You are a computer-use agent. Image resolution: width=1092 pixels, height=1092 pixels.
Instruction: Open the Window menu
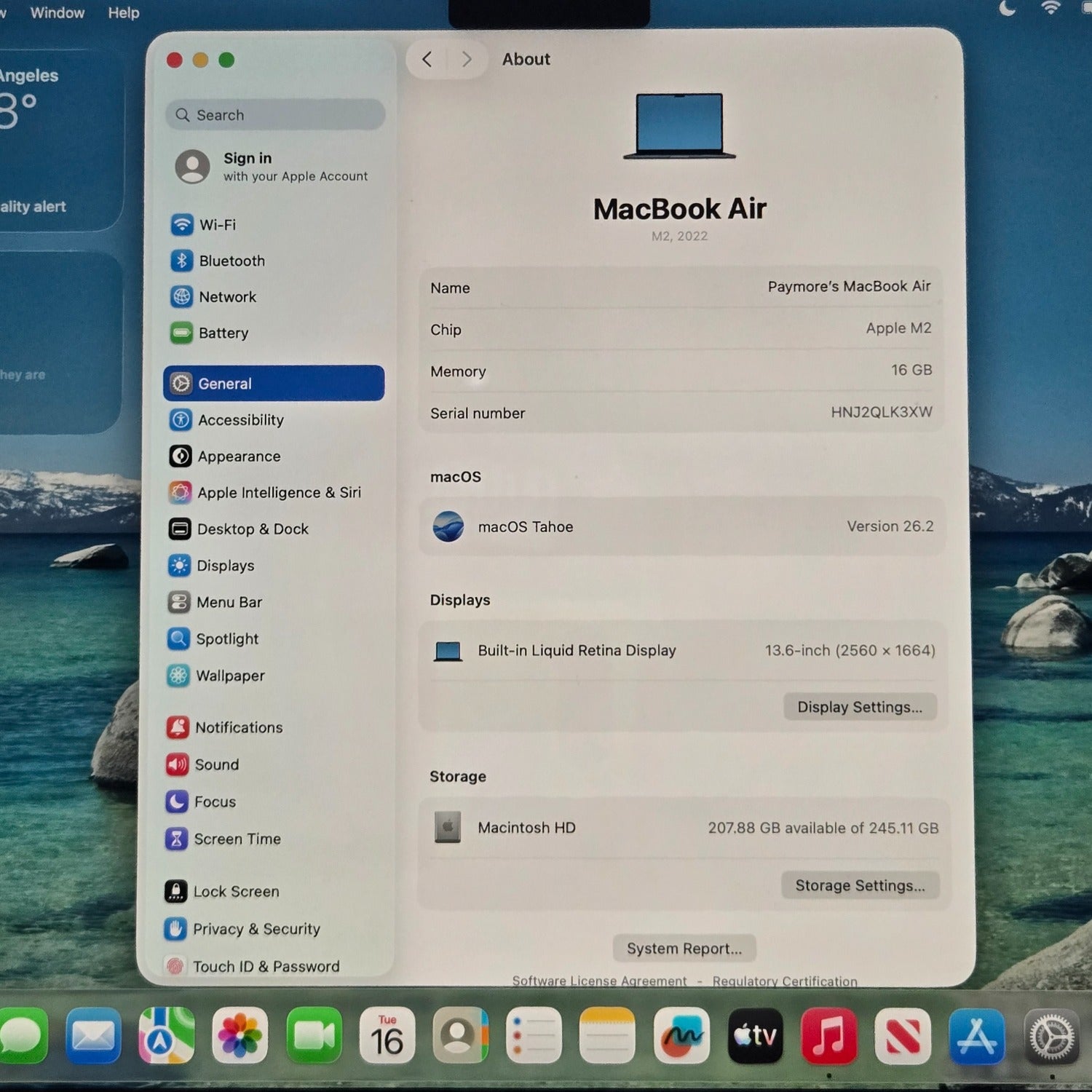57,13
